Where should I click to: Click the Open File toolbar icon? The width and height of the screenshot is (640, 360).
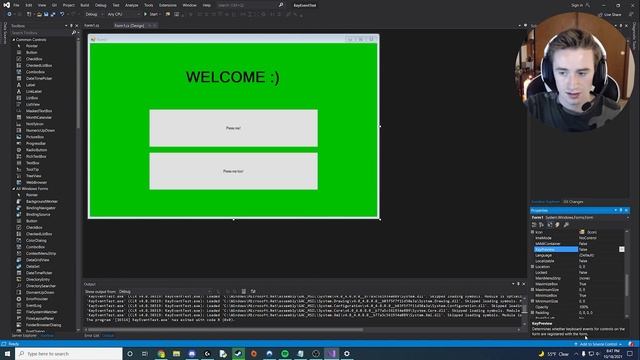tap(39, 14)
